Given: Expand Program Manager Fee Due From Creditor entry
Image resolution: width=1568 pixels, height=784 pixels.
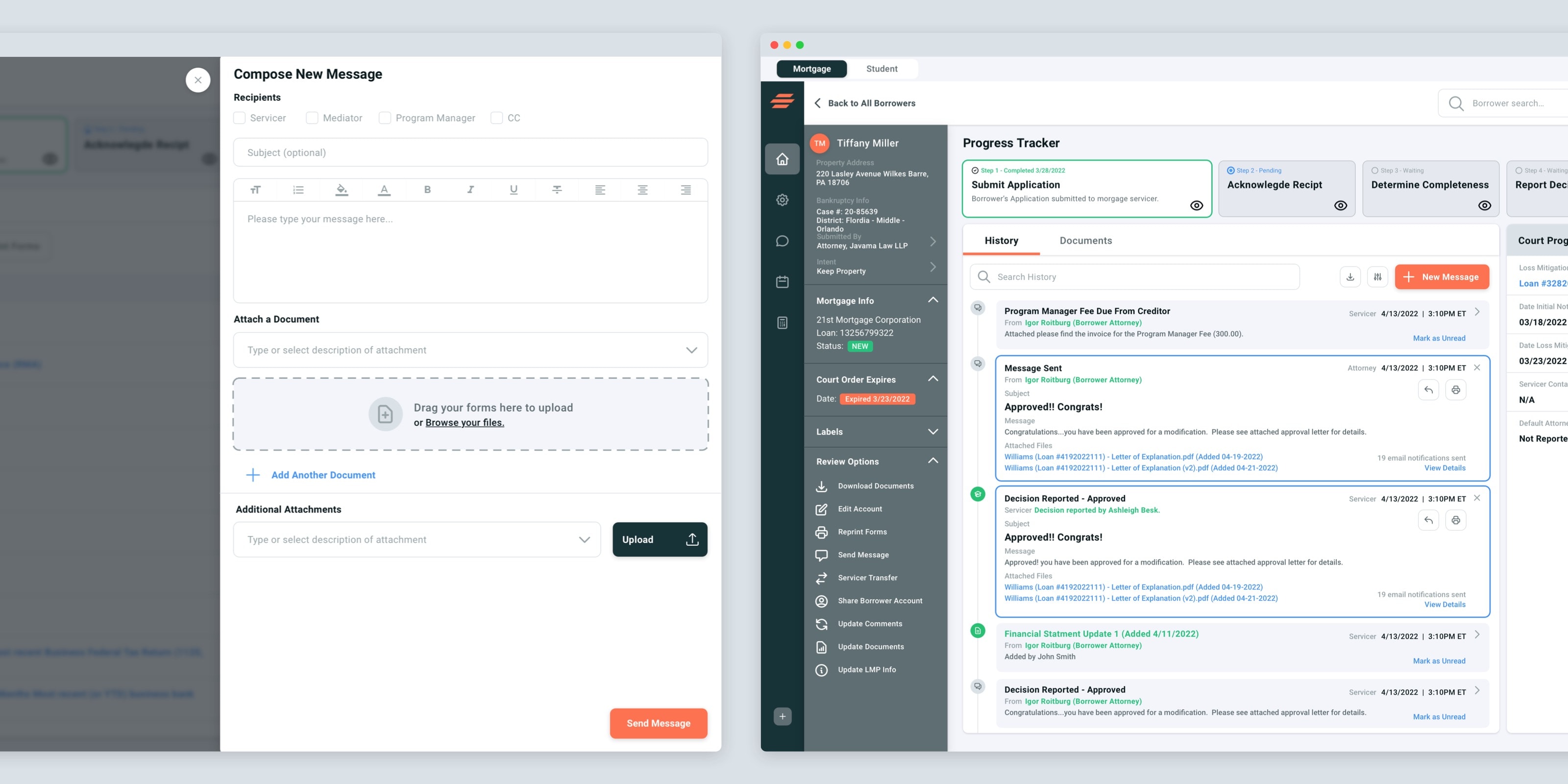Looking at the screenshot, I should tap(1477, 312).
